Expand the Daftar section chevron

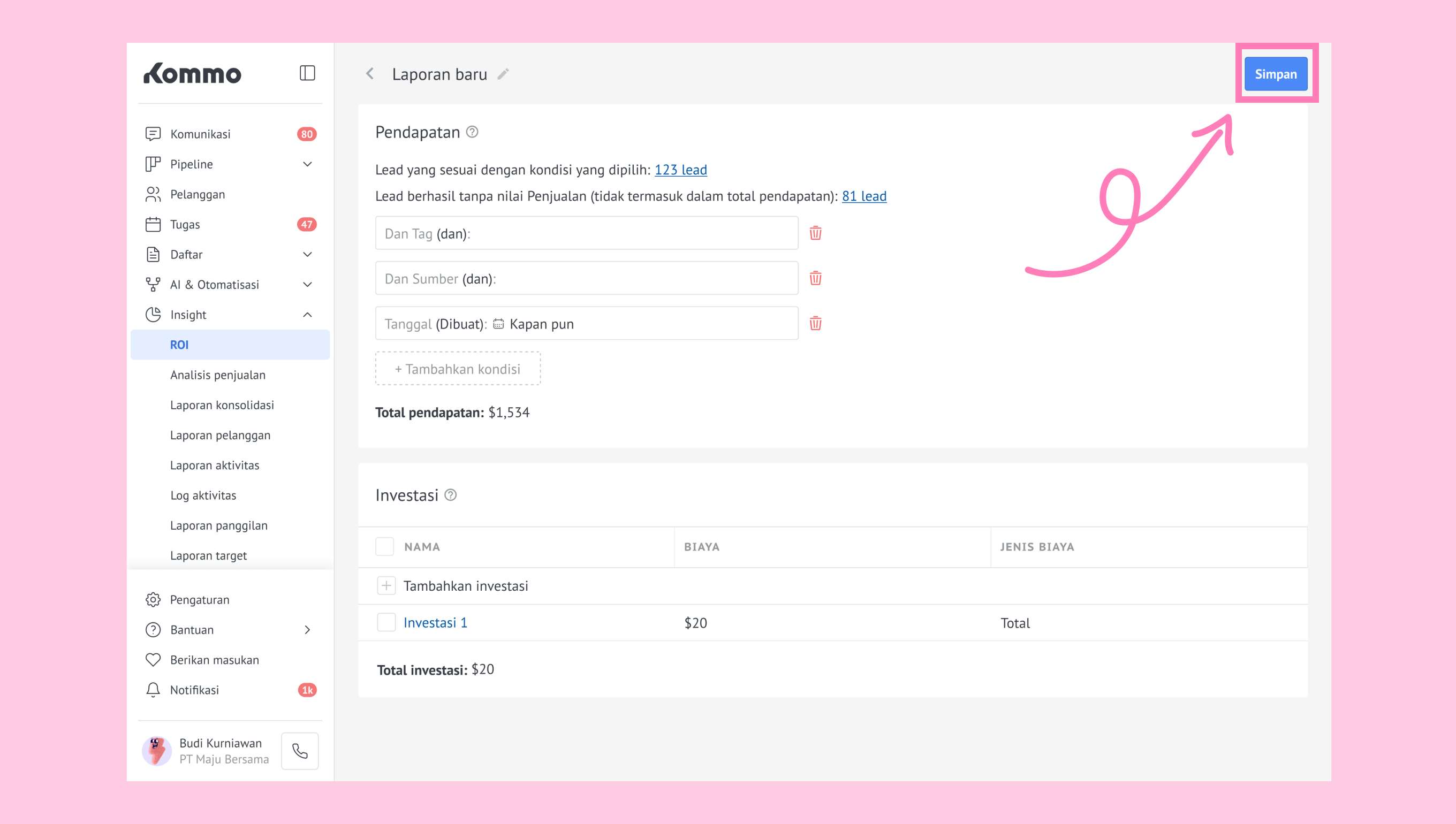pyautogui.click(x=307, y=255)
